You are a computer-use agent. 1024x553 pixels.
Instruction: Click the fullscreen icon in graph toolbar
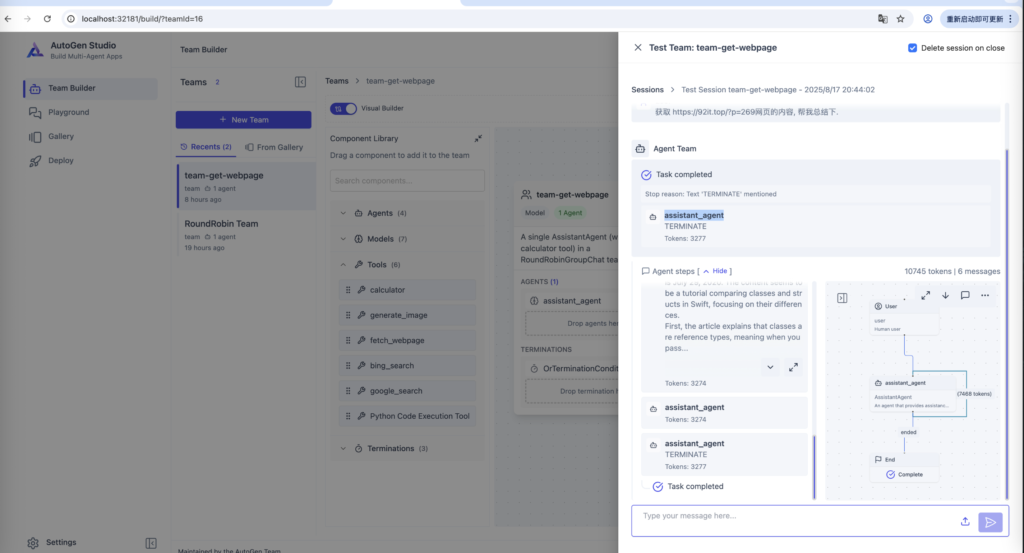coord(925,296)
